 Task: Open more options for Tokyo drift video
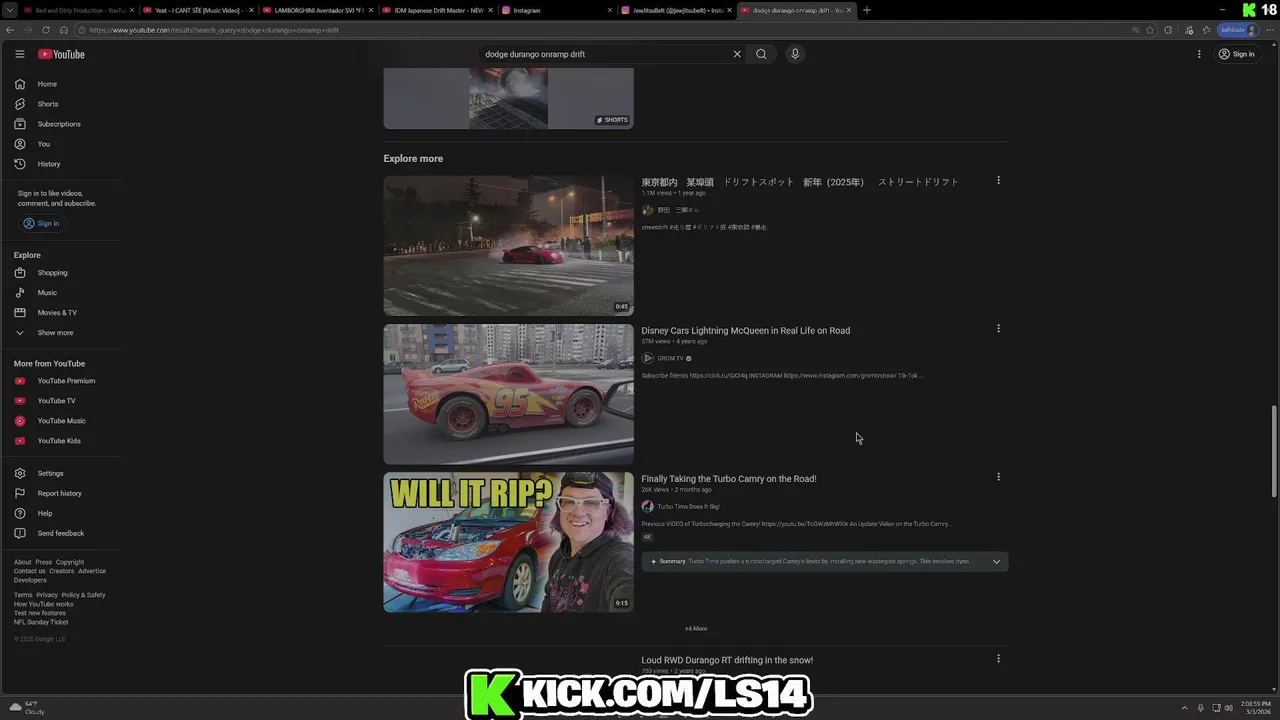[x=998, y=181]
